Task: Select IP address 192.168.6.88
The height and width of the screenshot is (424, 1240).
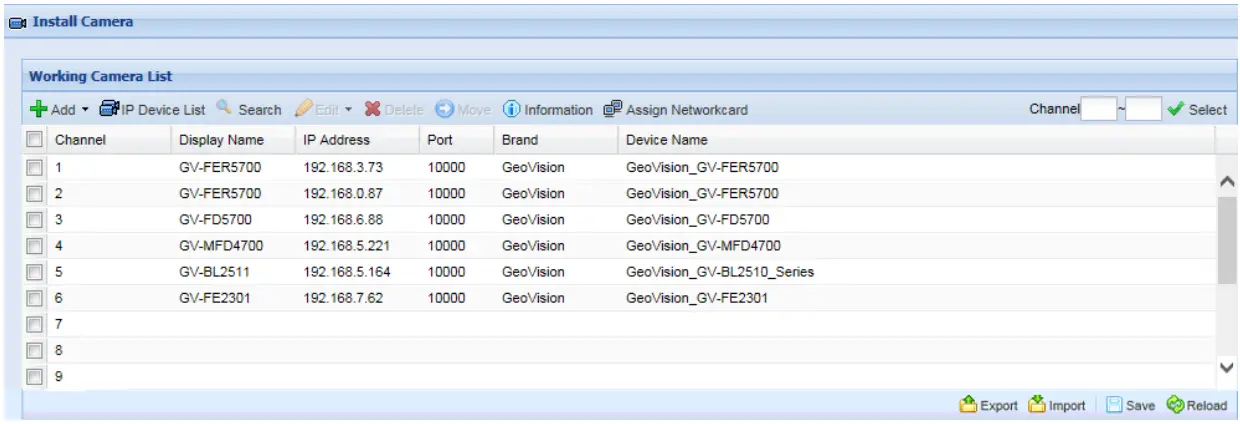Action: tap(341, 219)
